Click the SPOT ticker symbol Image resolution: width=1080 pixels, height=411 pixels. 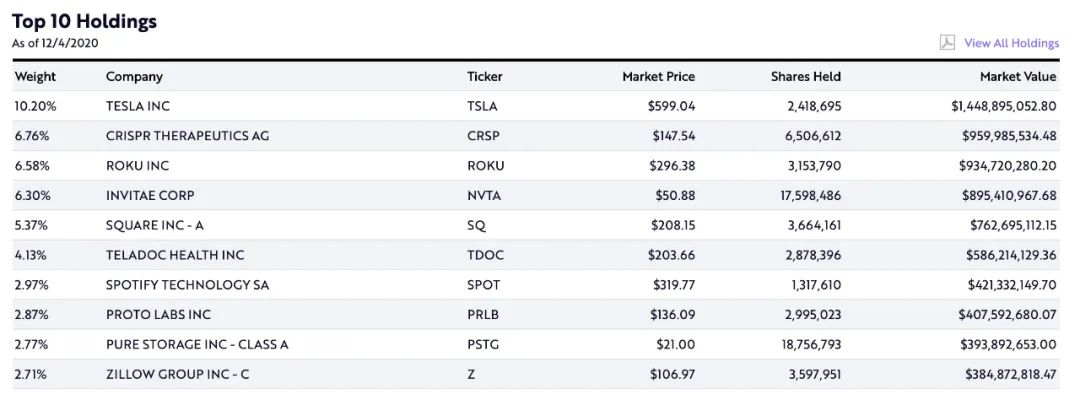pyautogui.click(x=485, y=285)
